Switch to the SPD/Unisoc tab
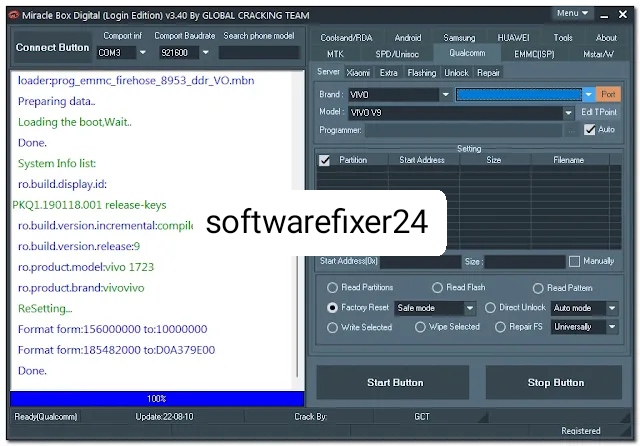This screenshot has width=640, height=446. [397, 54]
